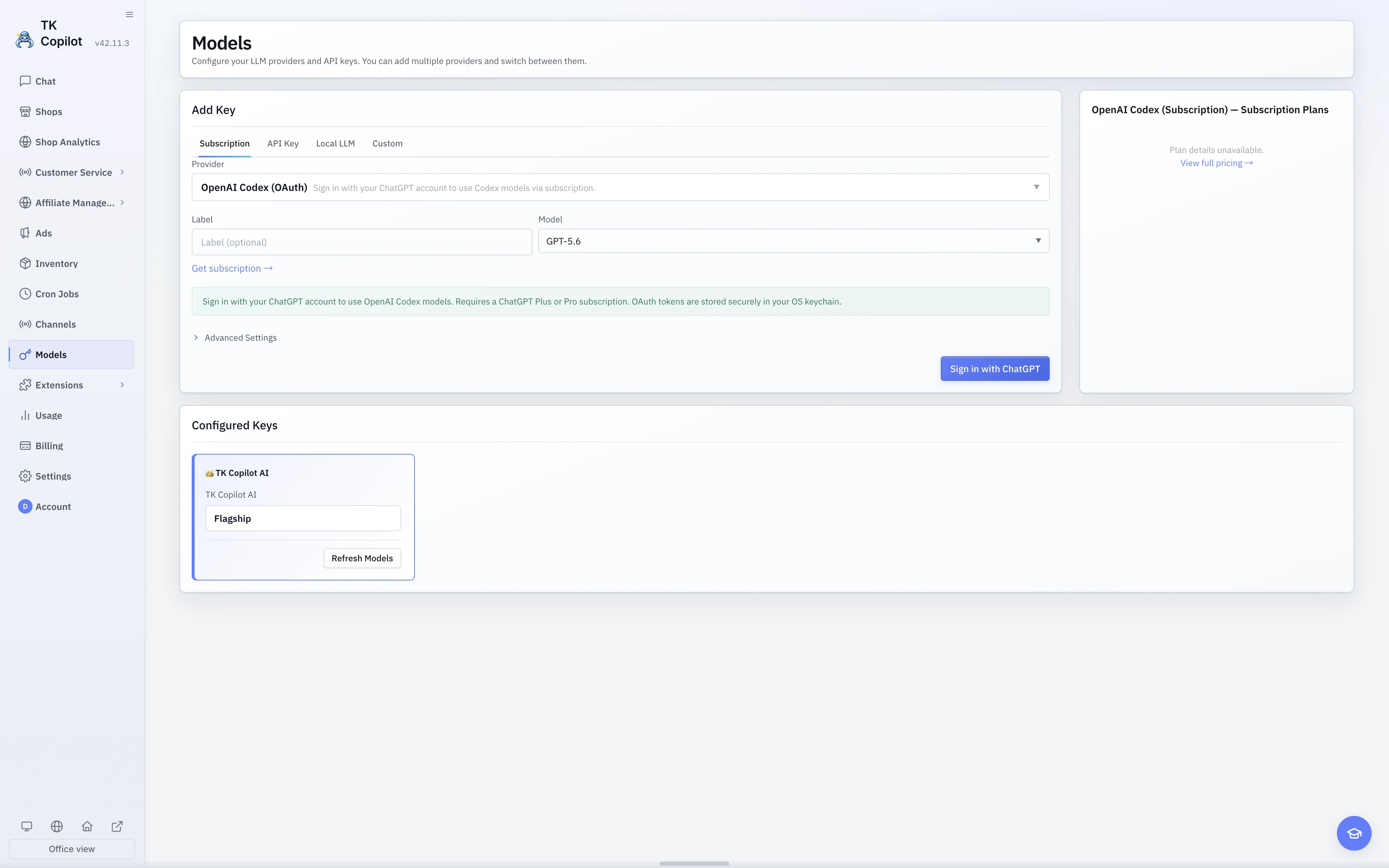Switch to the API Key tab
Image resolution: width=1389 pixels, height=868 pixels.
tap(283, 144)
